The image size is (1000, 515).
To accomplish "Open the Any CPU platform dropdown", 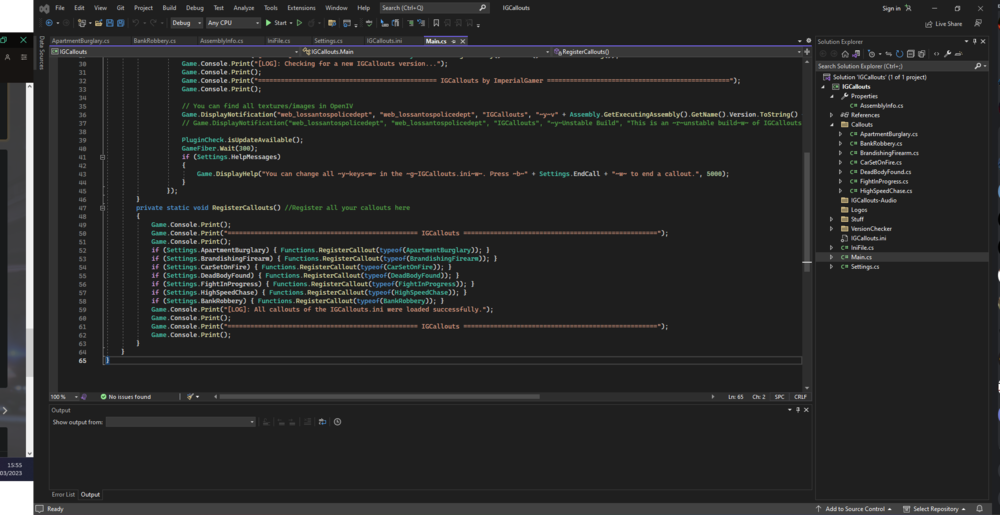I will point(232,22).
